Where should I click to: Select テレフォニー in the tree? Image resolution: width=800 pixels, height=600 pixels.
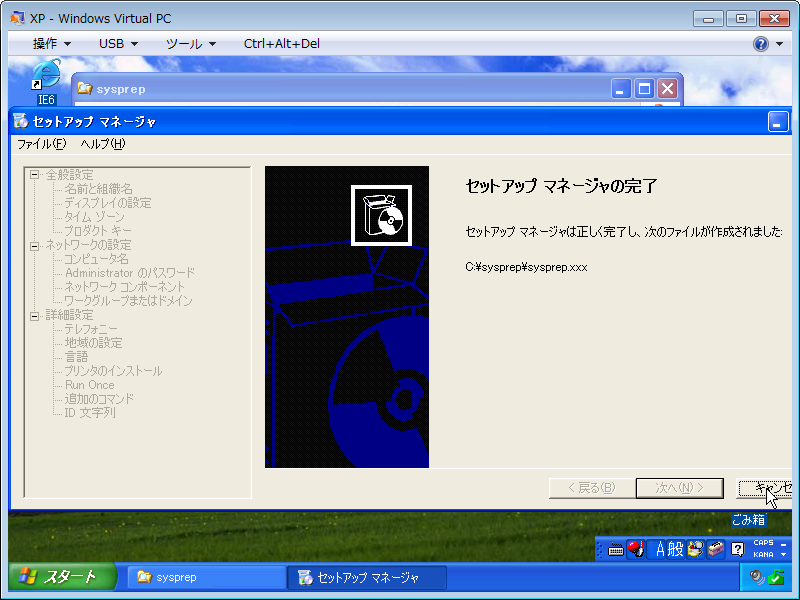point(91,329)
